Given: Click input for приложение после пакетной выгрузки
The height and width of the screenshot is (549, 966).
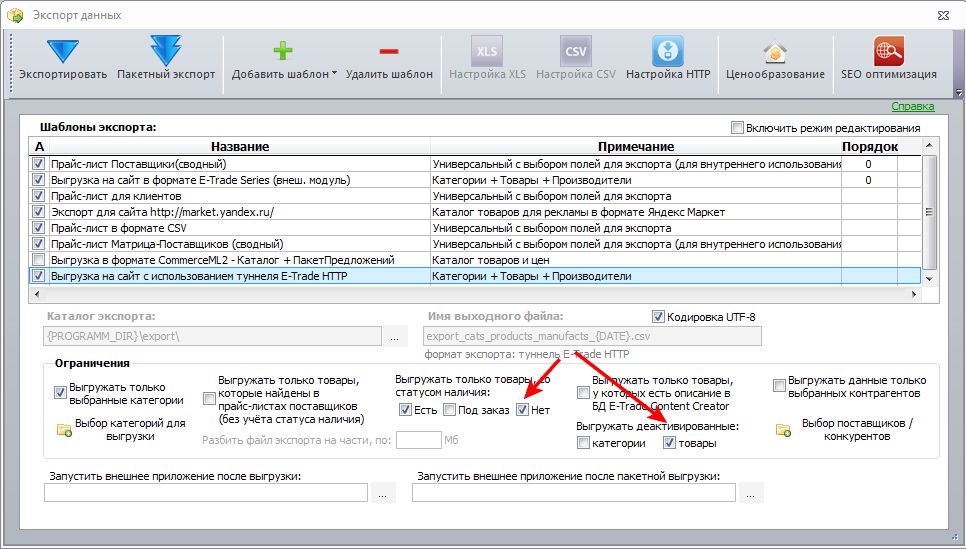Looking at the screenshot, I should pyautogui.click(x=574, y=493).
